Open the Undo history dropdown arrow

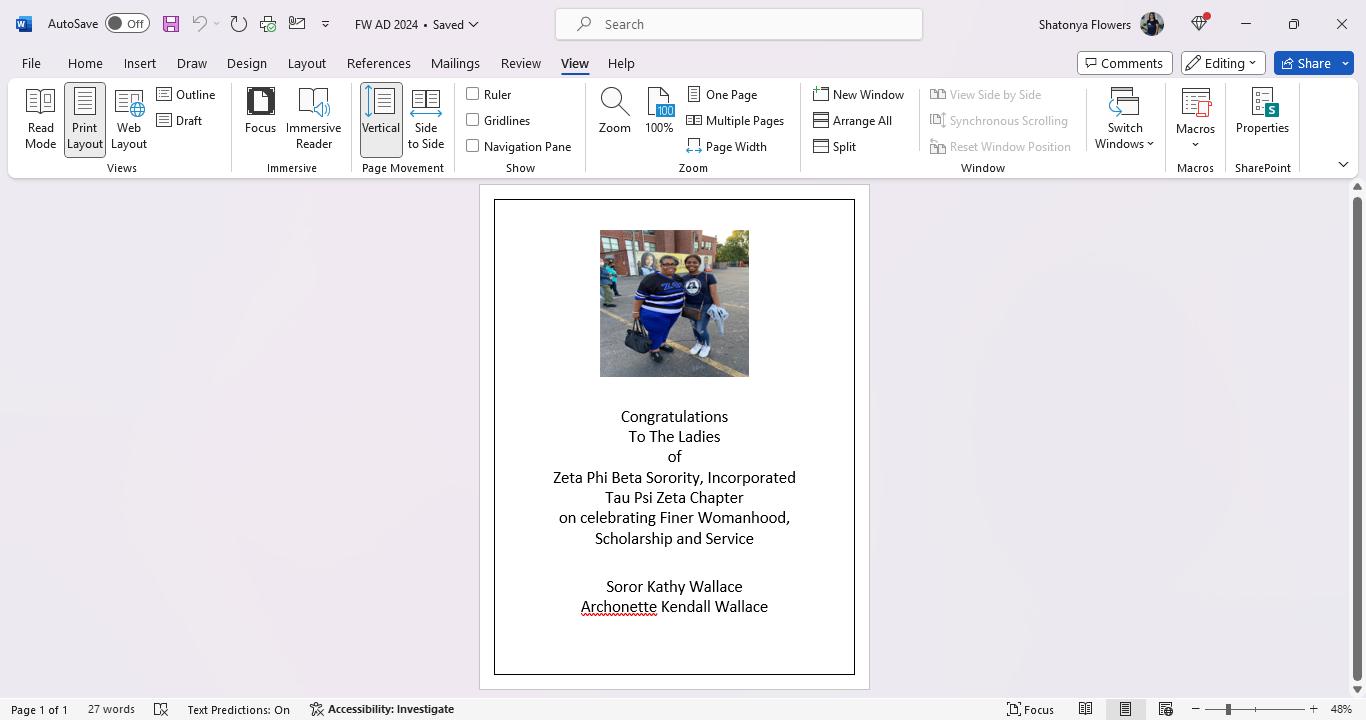coord(216,24)
